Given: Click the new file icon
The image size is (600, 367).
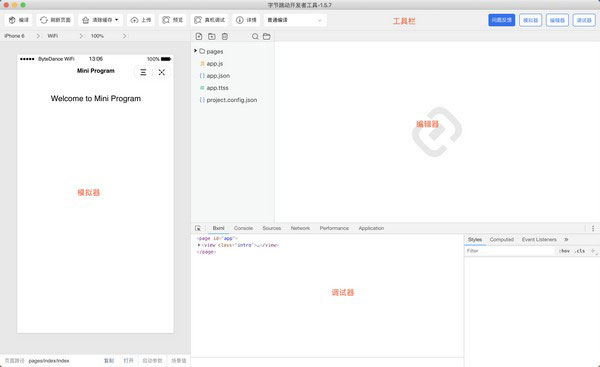Looking at the screenshot, I should pos(199,36).
